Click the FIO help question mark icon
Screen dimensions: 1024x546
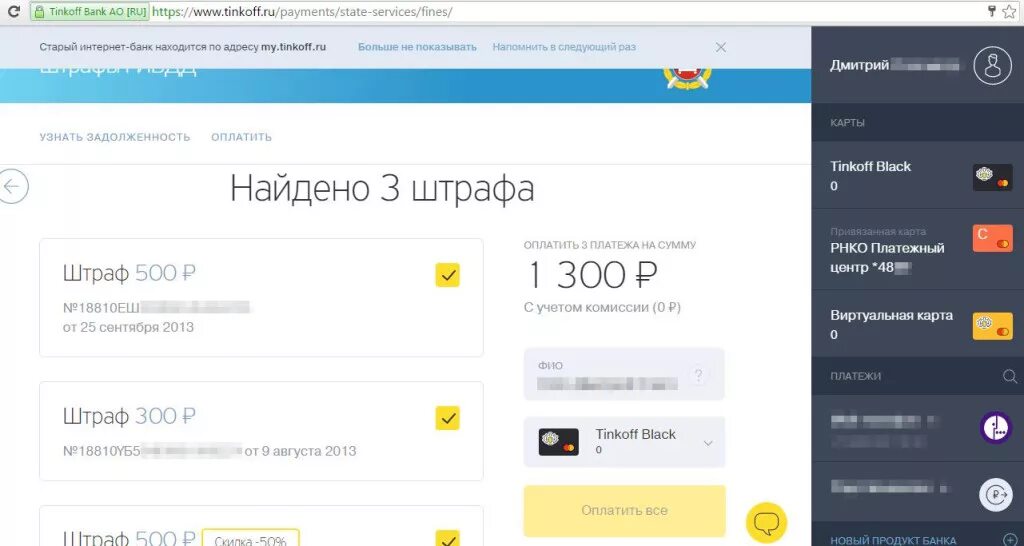pyautogui.click(x=699, y=375)
